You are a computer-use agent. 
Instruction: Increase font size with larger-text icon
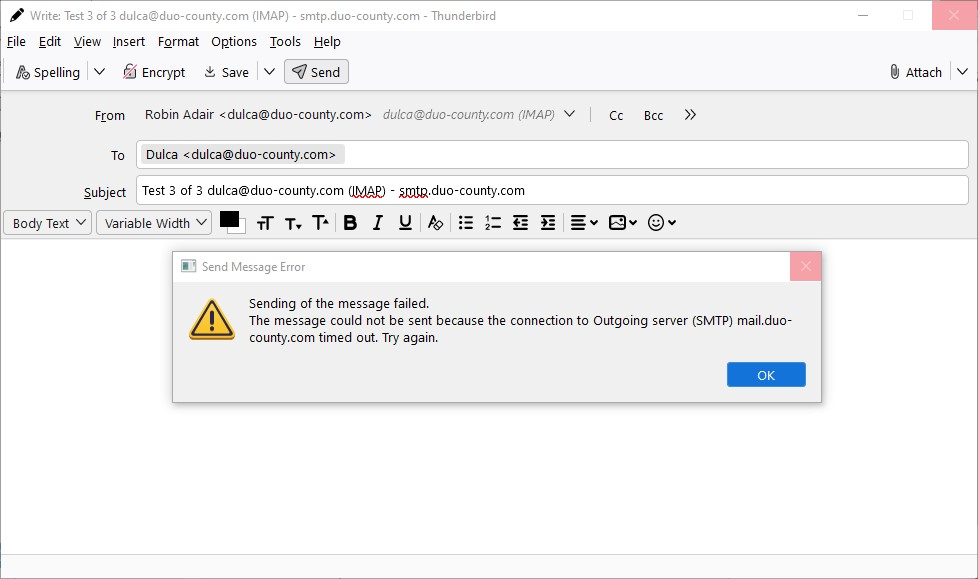coord(320,223)
